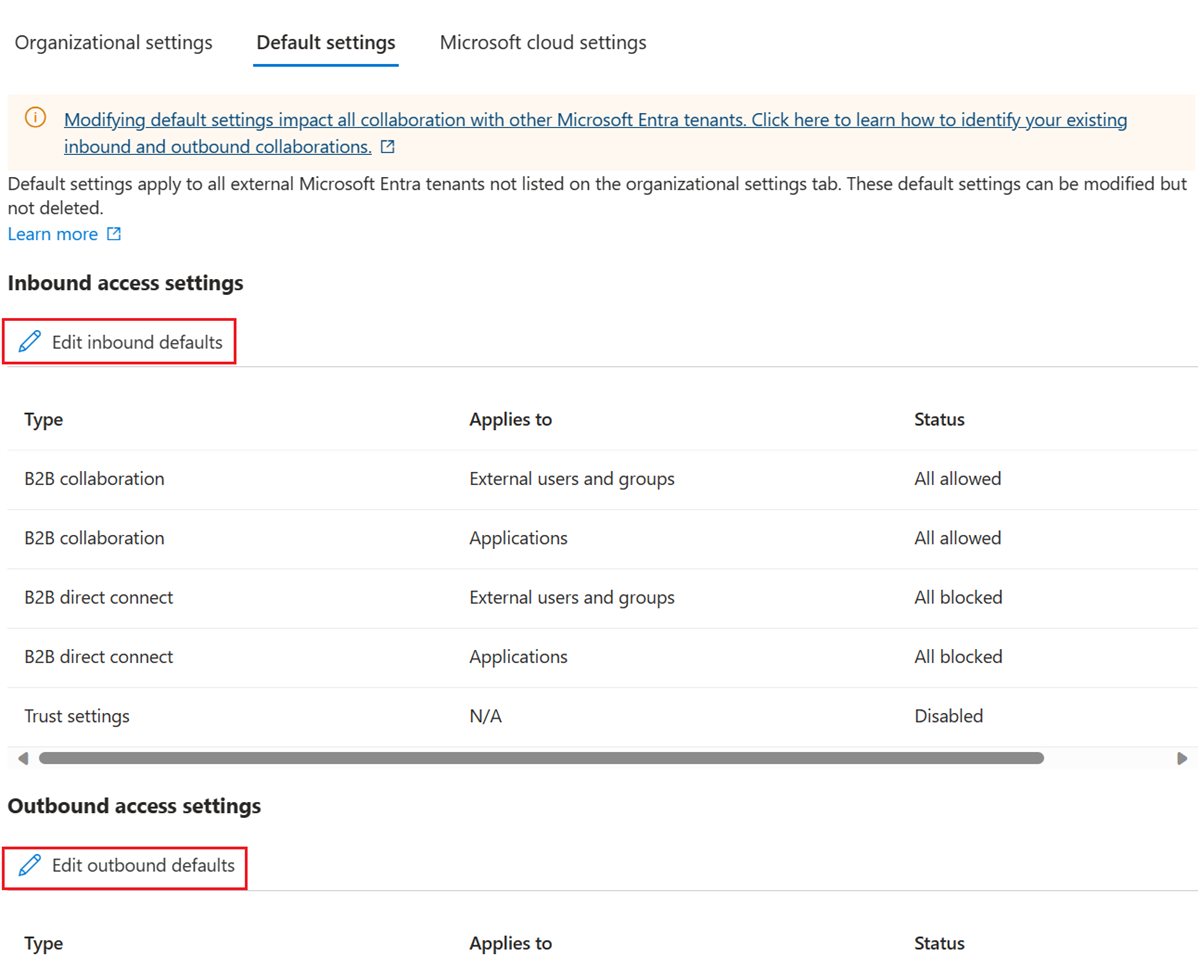Click the info icon in the warning banner
Image resolution: width=1200 pixels, height=969 pixels.
point(35,117)
